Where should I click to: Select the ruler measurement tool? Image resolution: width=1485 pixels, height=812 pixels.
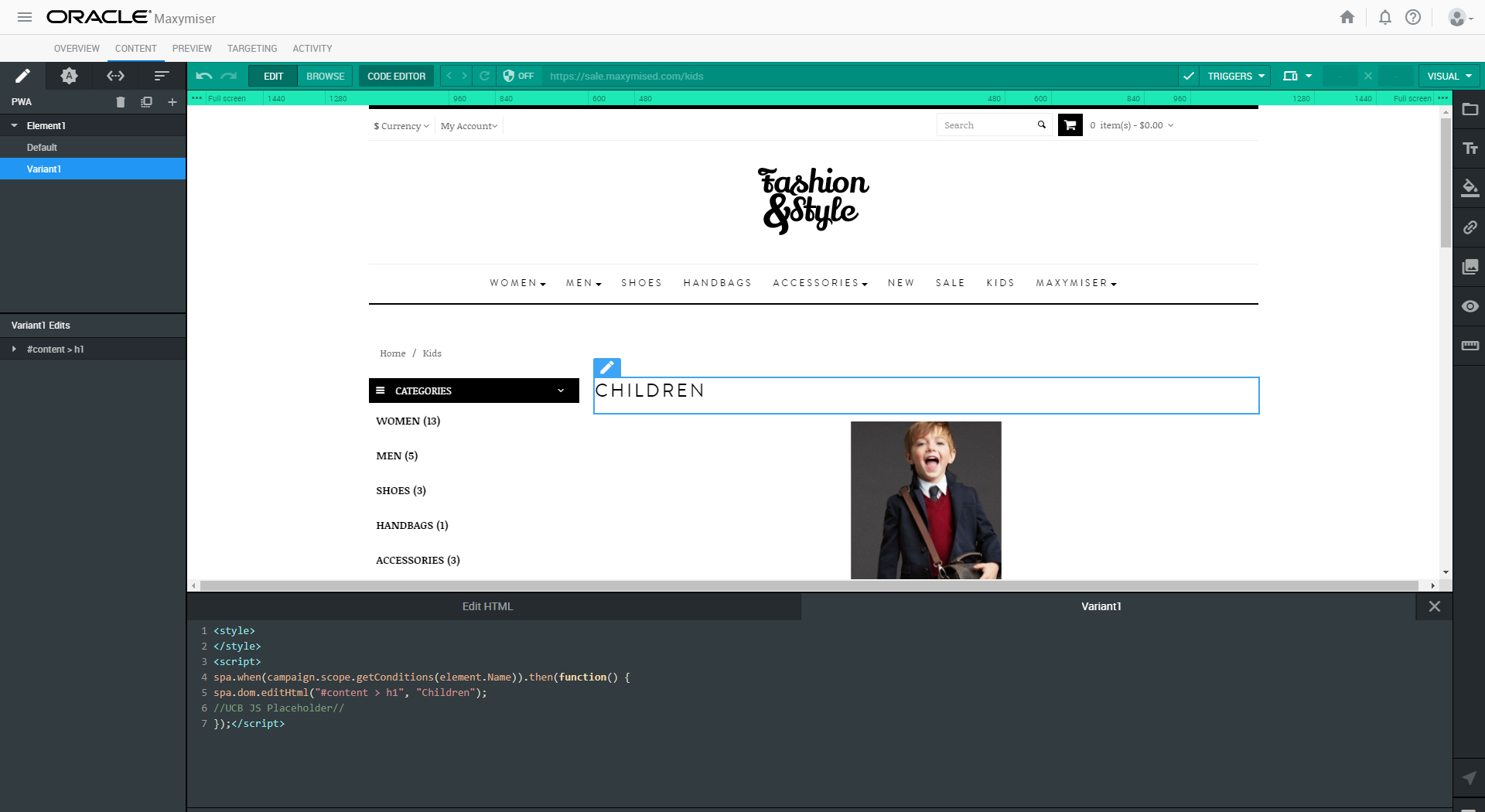tap(1470, 346)
